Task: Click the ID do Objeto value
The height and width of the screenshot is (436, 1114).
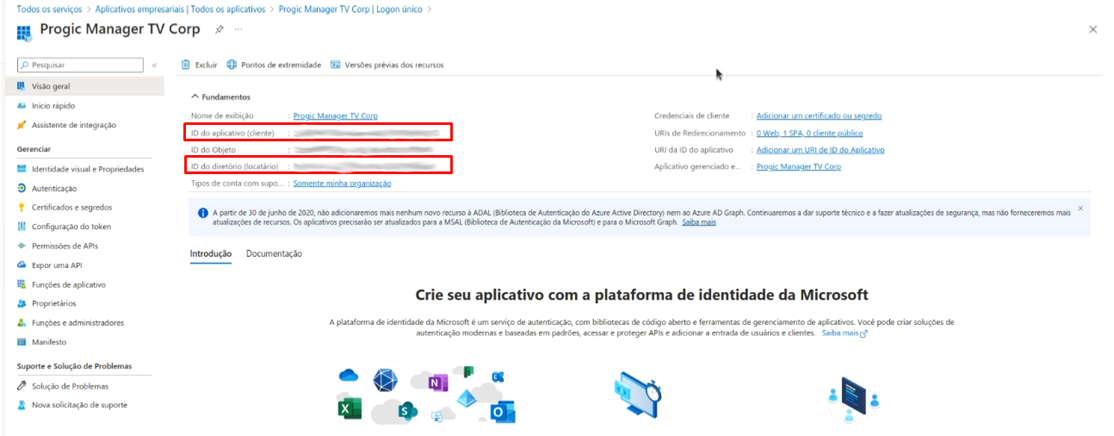Action: [364, 150]
